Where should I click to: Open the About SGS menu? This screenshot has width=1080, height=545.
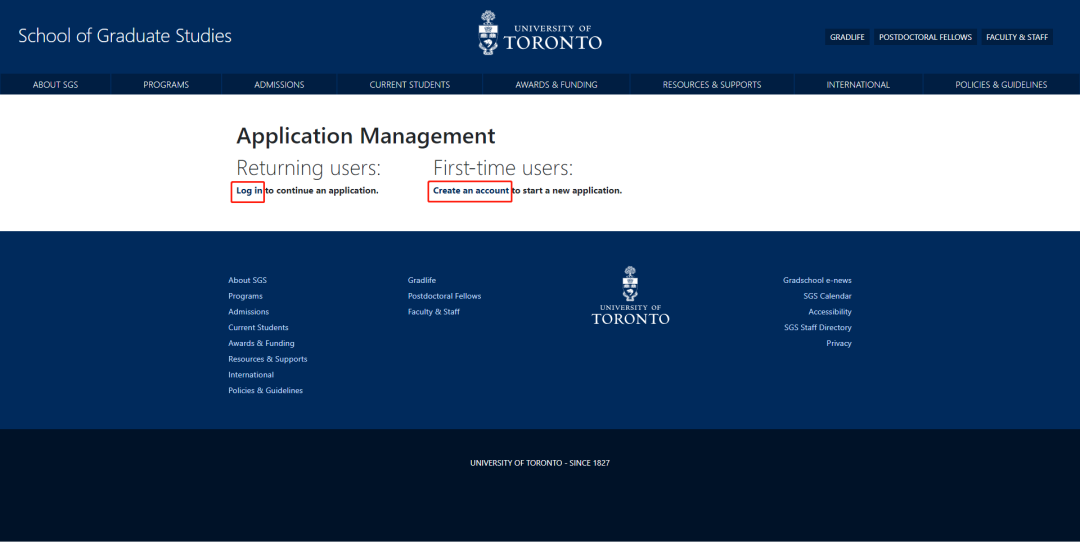coord(55,85)
